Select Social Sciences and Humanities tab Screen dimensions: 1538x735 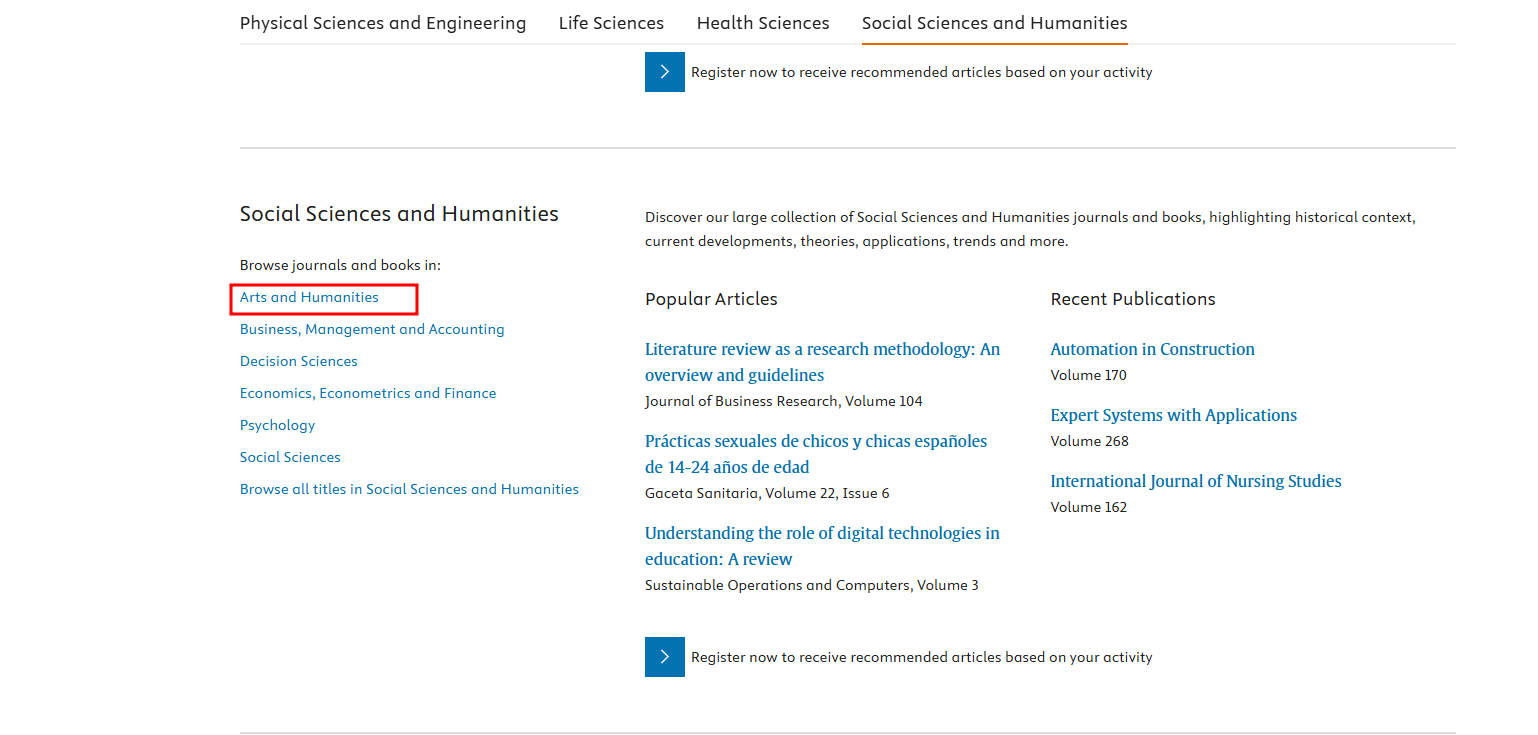tap(994, 23)
